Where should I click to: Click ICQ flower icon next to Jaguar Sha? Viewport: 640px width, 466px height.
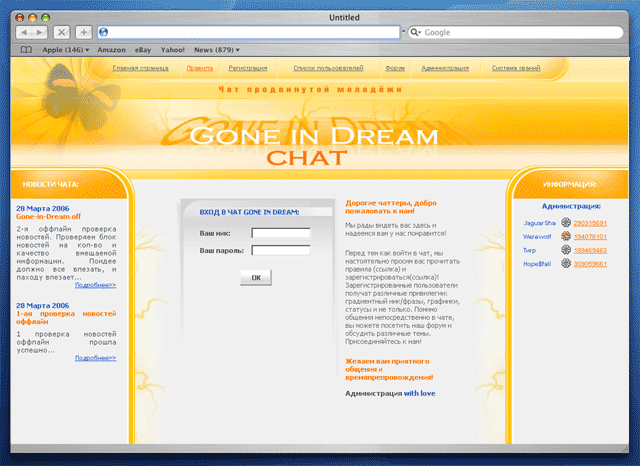click(x=566, y=222)
